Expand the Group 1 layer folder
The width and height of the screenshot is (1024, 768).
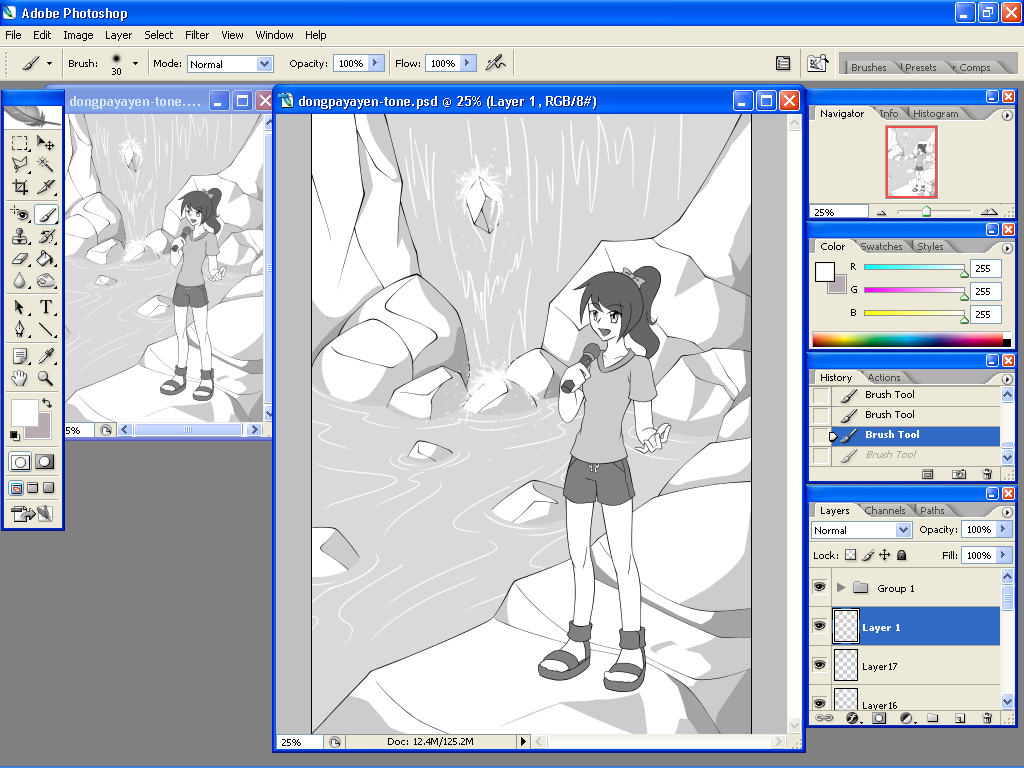coord(841,588)
